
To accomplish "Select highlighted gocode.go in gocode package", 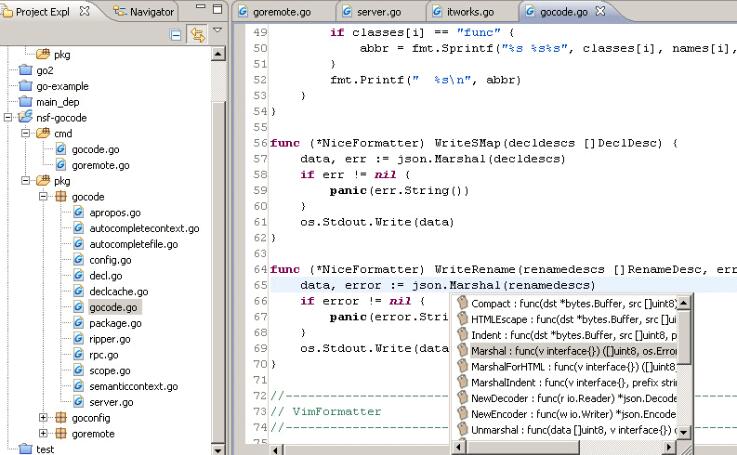I will tap(113, 307).
